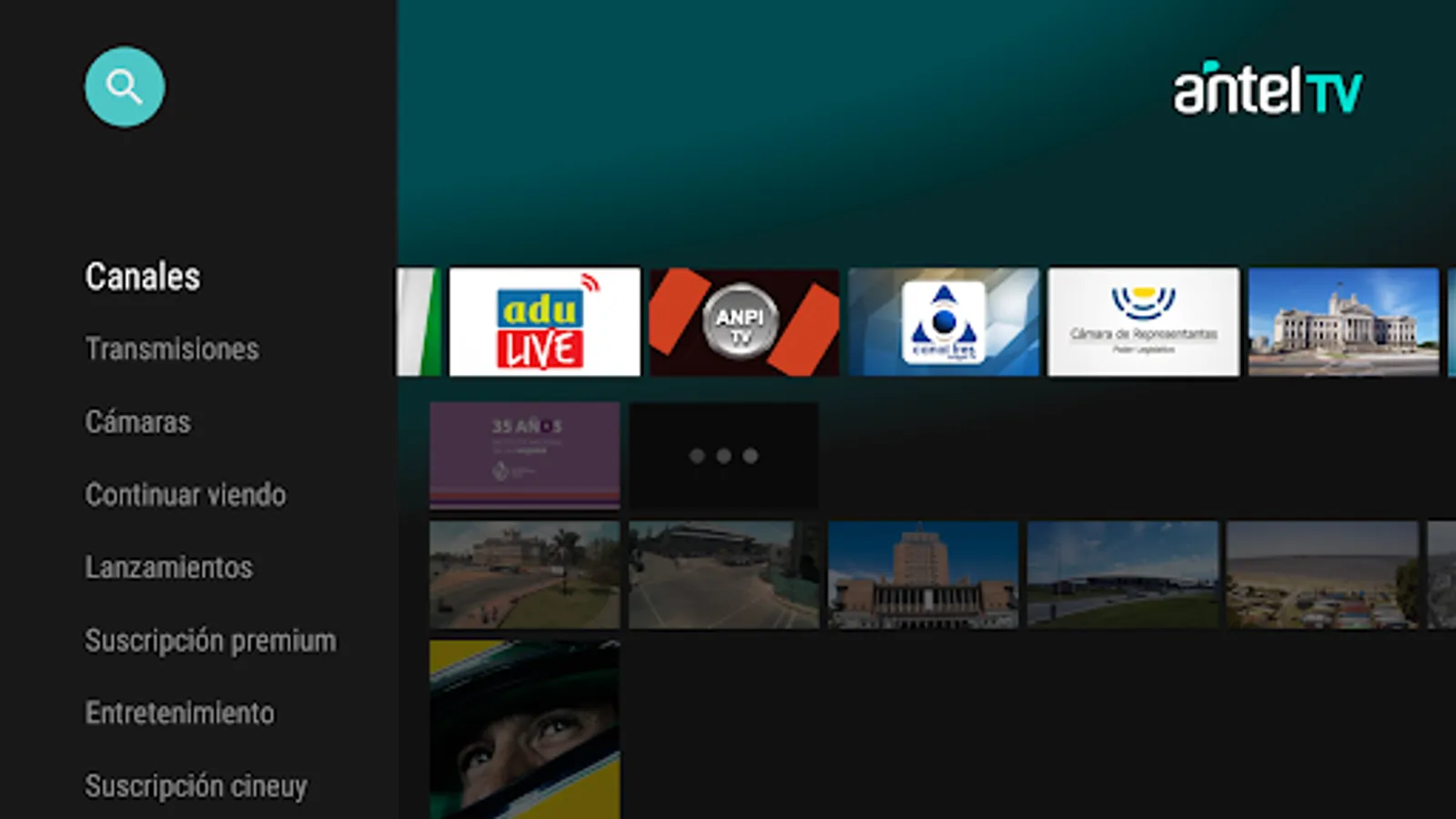Open the camera showing the grassy field under blue sky
Screen dimensions: 1456x819
coord(1123,574)
